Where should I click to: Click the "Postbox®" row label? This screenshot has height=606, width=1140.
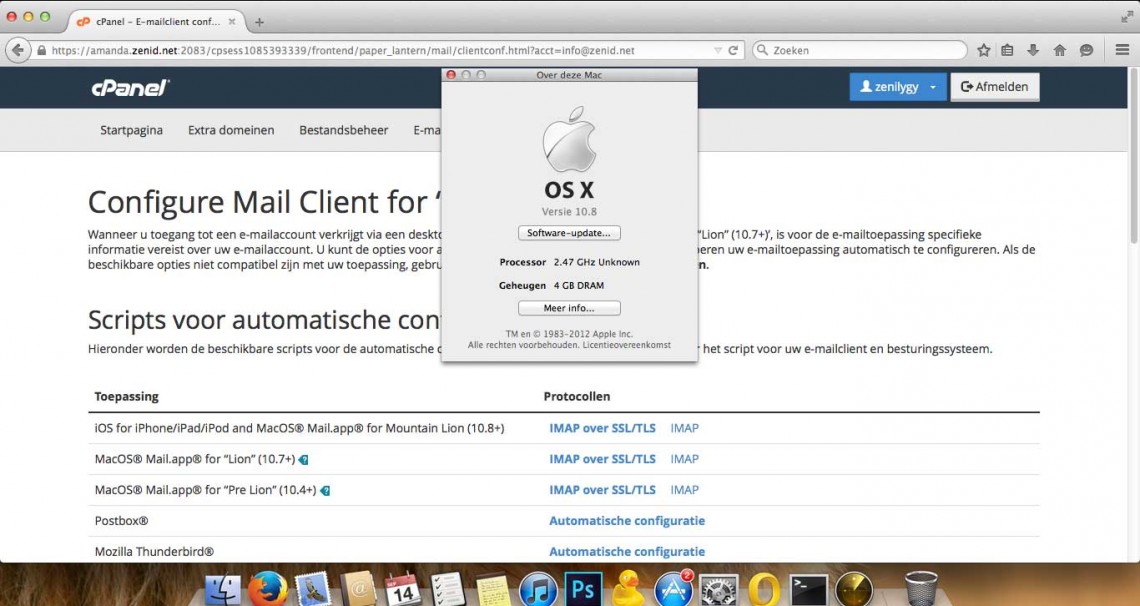[121, 521]
